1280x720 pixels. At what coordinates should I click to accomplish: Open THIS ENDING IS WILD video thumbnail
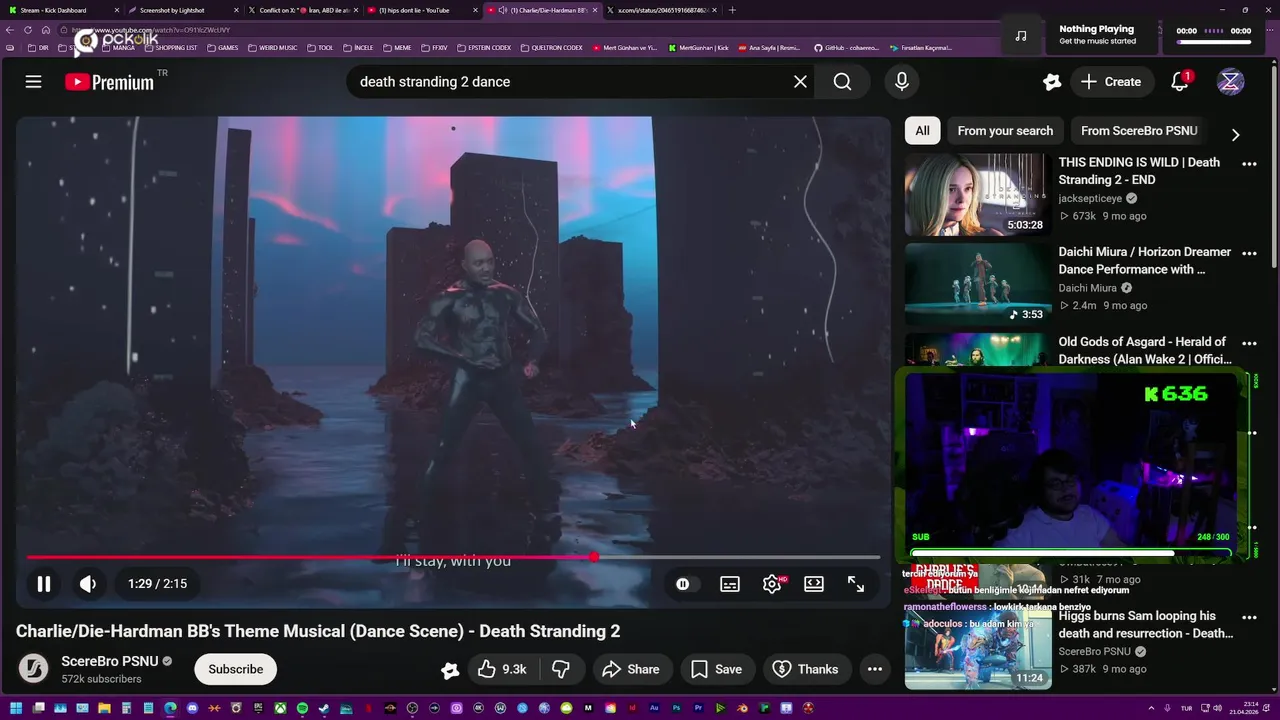(977, 194)
